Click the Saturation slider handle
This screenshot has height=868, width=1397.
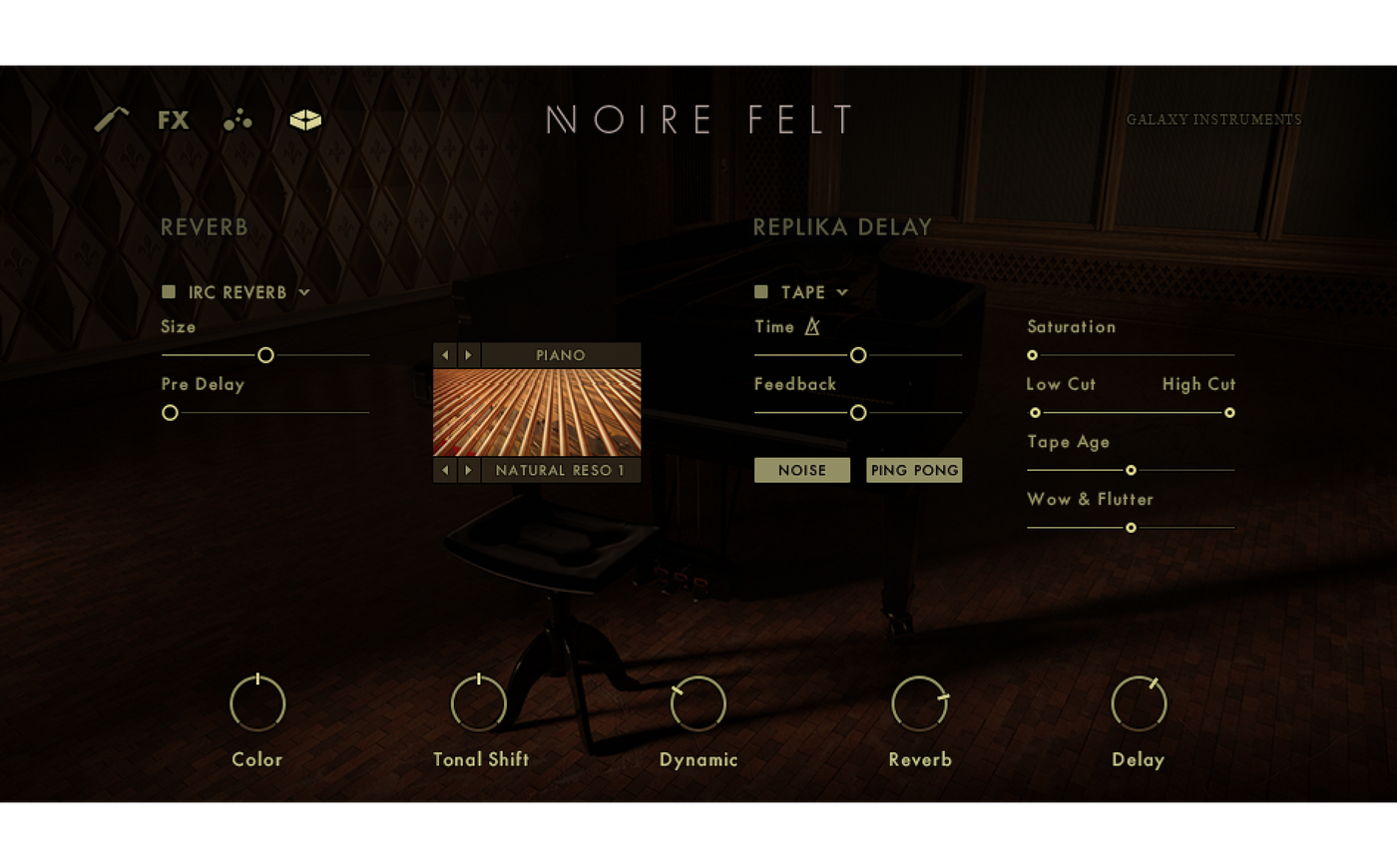tap(1033, 355)
